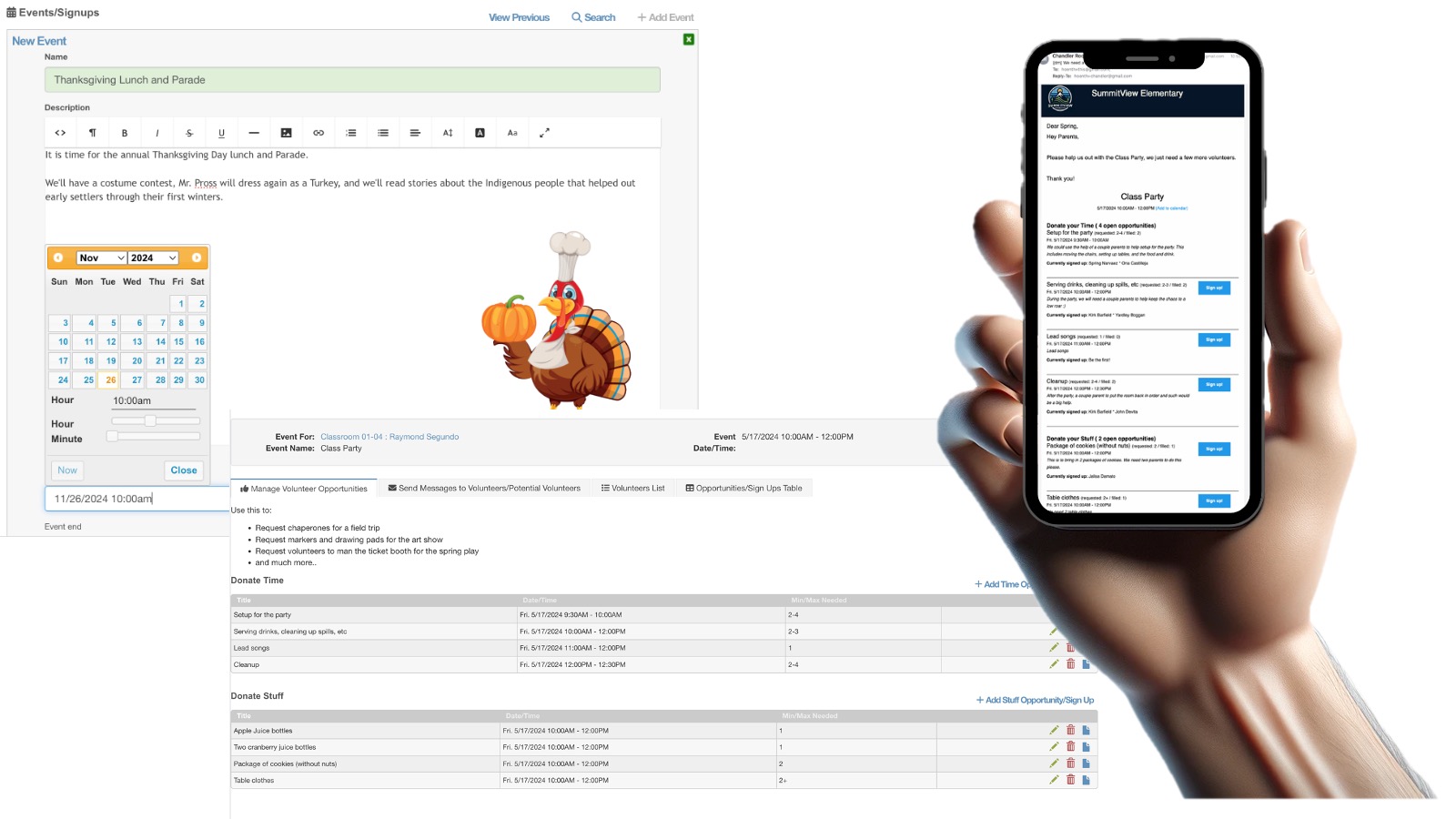Image resolution: width=1456 pixels, height=819 pixels.
Task: Edit the Cleanup opportunity with the pencil icon
Action: click(1054, 663)
